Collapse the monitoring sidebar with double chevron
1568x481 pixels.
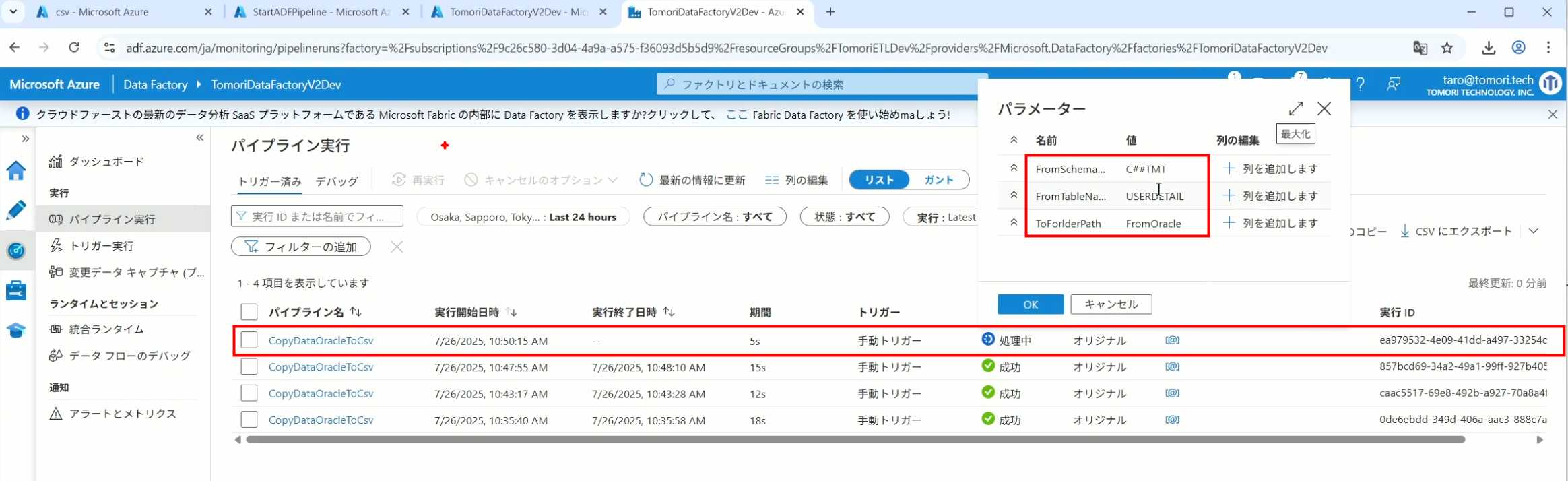(x=200, y=138)
